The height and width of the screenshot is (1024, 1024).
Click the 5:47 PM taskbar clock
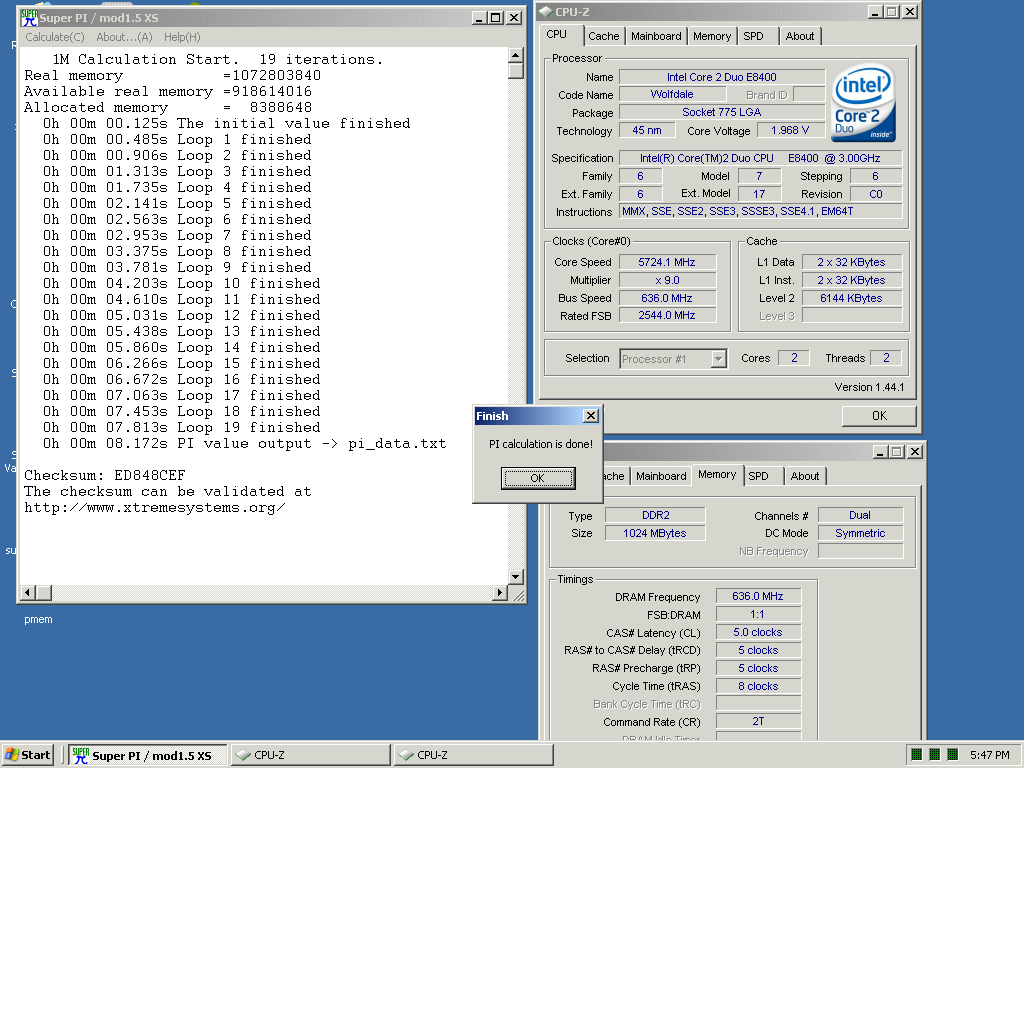pos(989,755)
